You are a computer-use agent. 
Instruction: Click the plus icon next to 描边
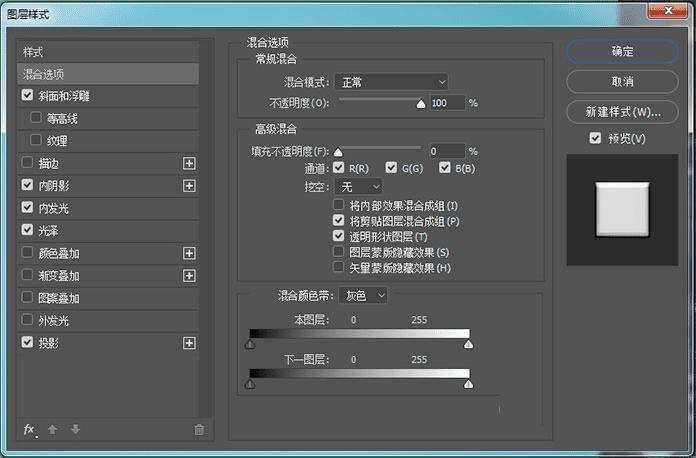point(189,163)
